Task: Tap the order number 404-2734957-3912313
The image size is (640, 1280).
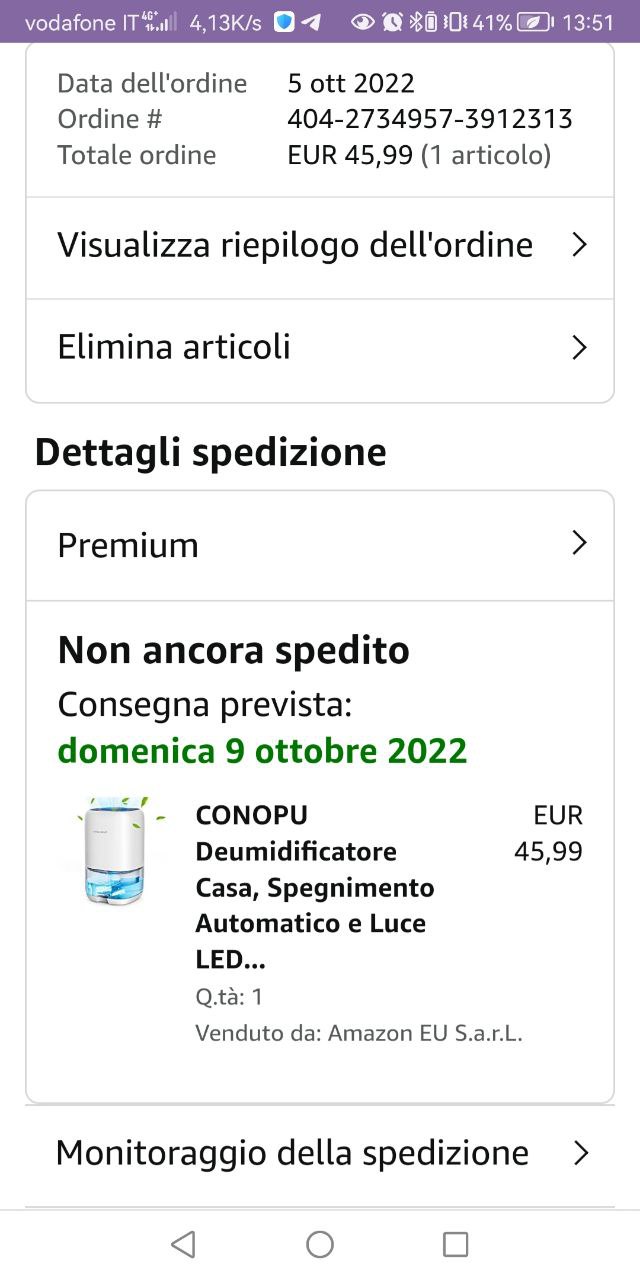Action: click(430, 119)
